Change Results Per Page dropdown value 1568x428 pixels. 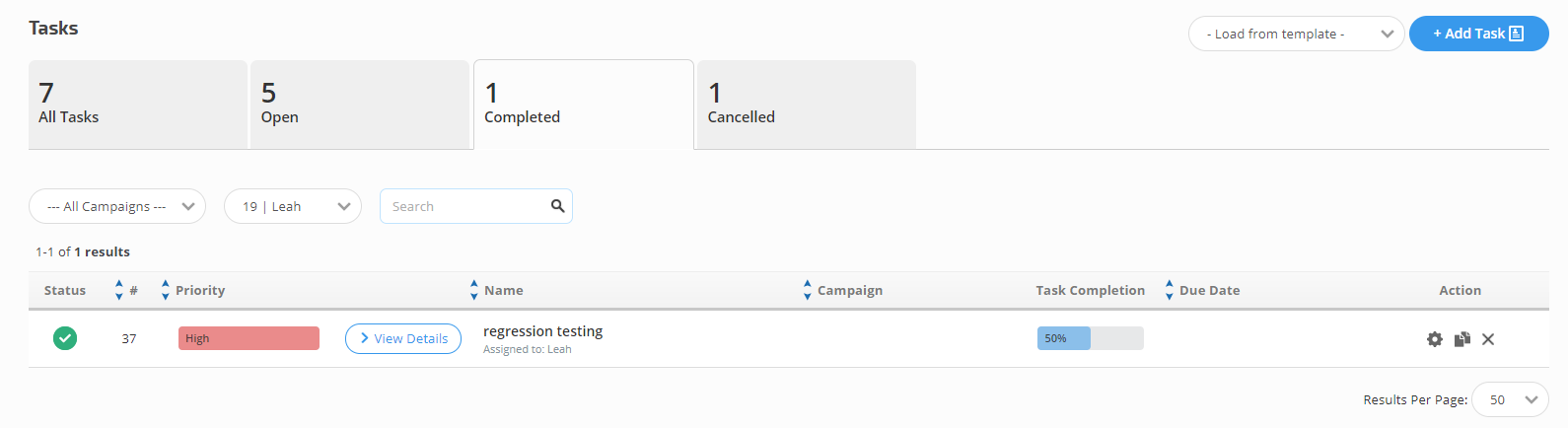(x=1510, y=399)
